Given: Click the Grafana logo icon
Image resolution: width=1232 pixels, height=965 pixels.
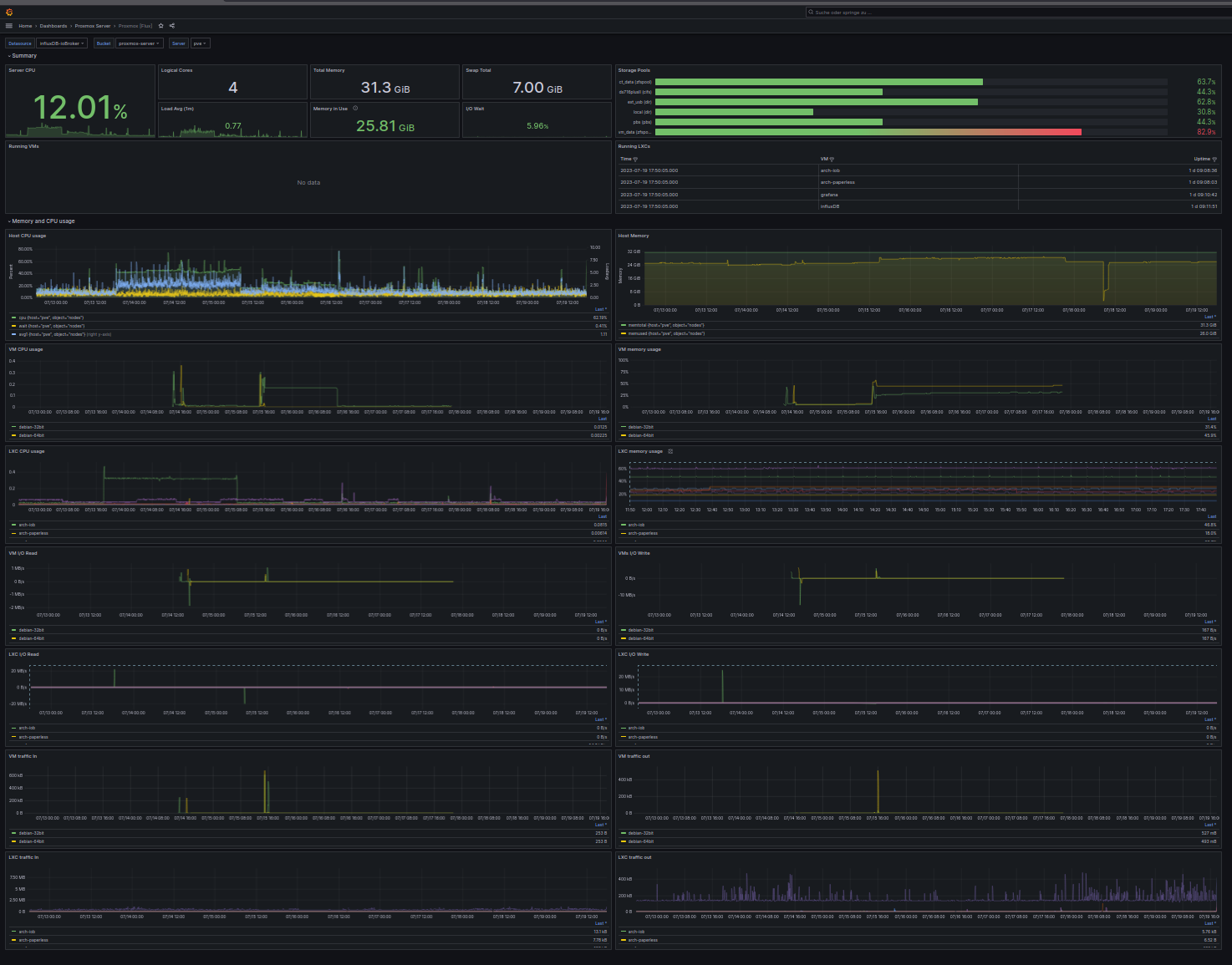Looking at the screenshot, I should [9, 12].
